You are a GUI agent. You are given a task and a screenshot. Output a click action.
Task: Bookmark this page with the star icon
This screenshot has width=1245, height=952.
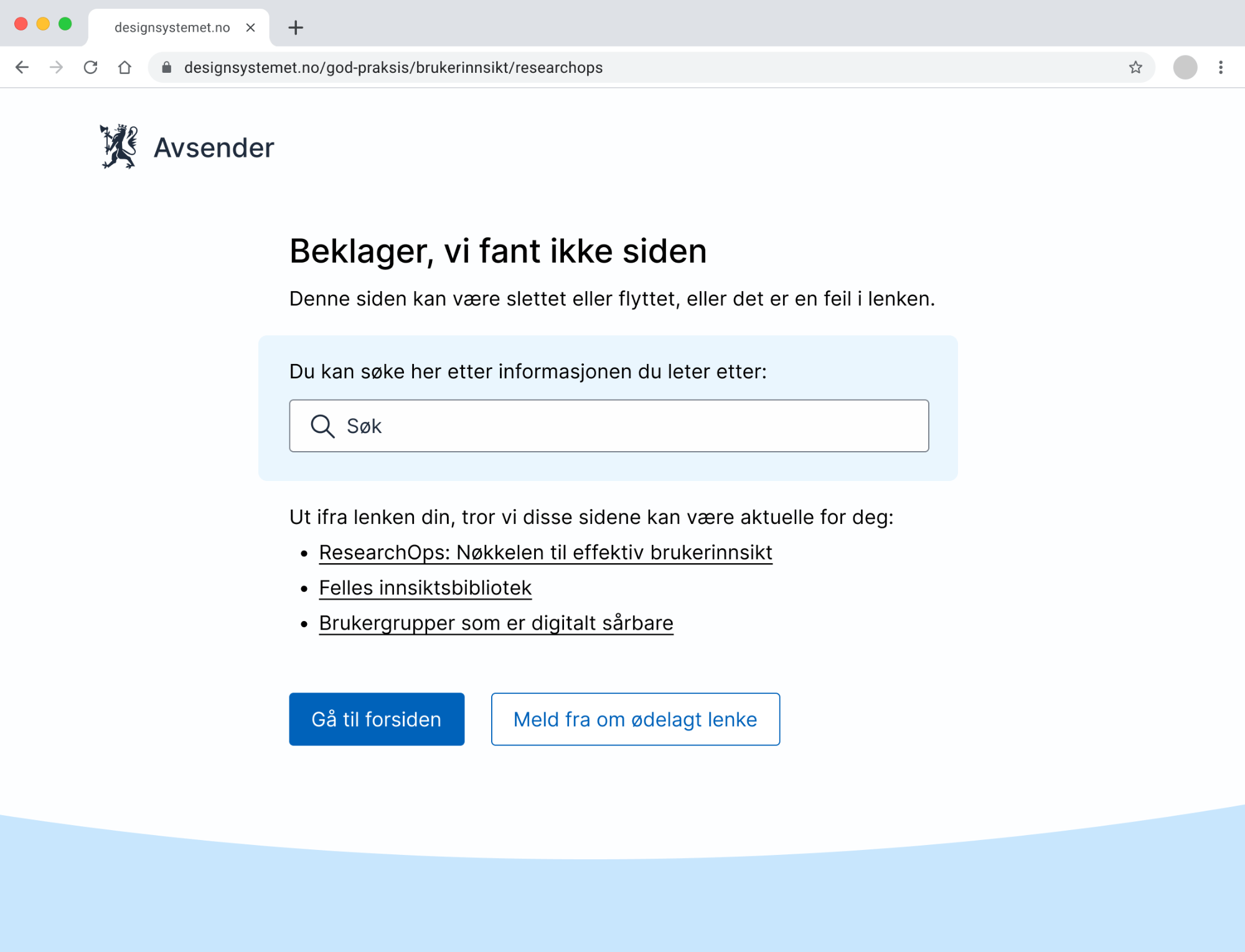click(1135, 67)
